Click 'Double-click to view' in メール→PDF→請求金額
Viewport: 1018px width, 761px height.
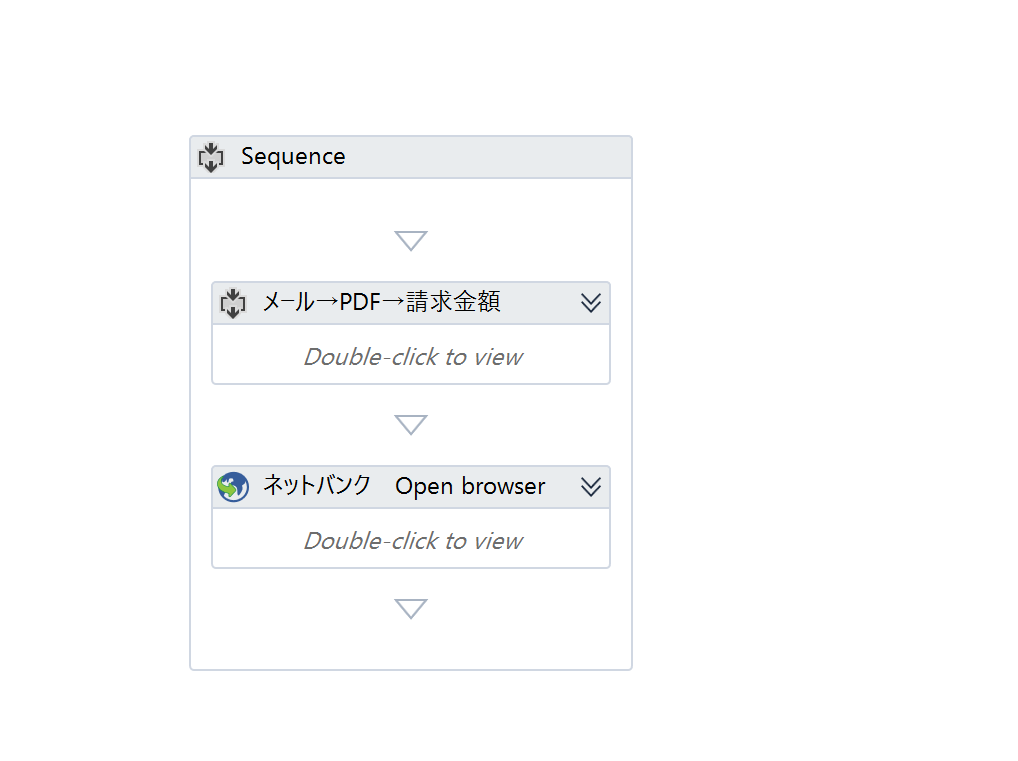point(413,356)
